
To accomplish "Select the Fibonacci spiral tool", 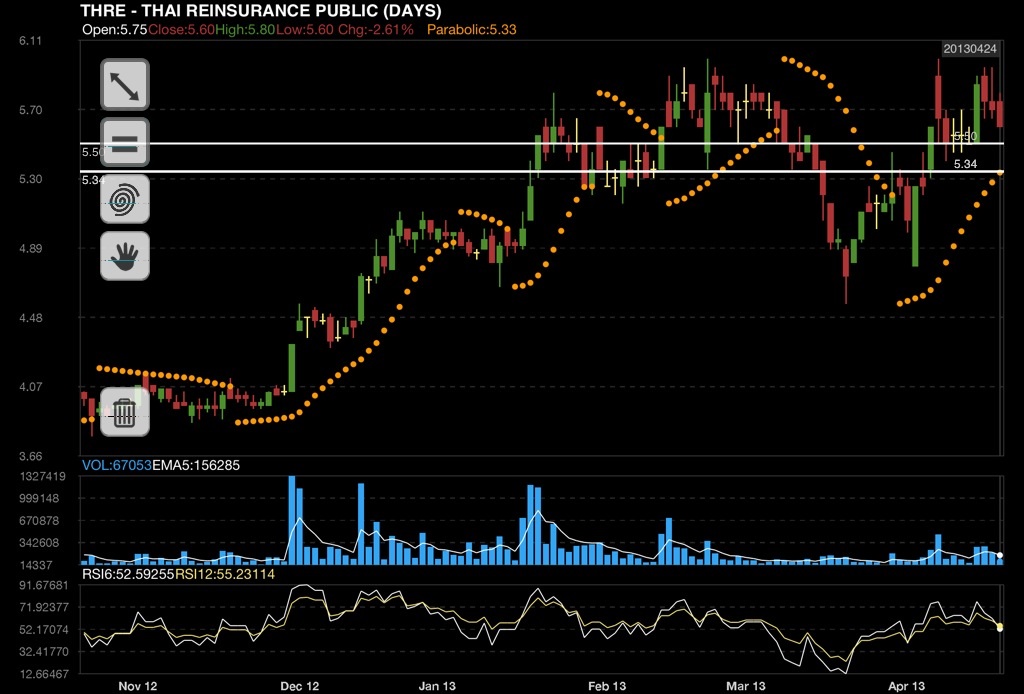I will pos(125,199).
